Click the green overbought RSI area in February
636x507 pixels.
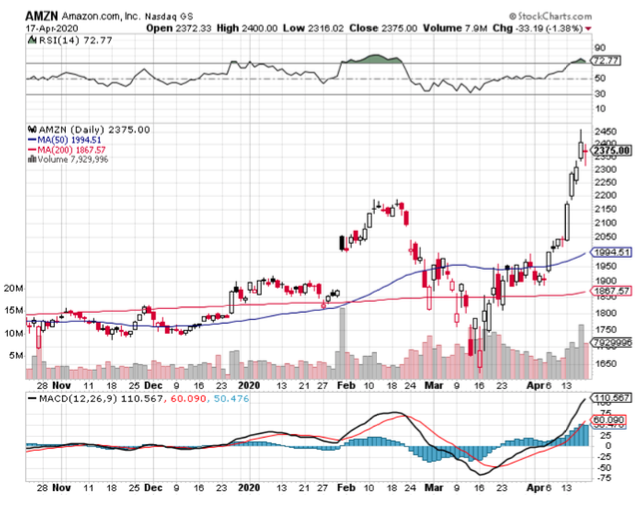374,59
